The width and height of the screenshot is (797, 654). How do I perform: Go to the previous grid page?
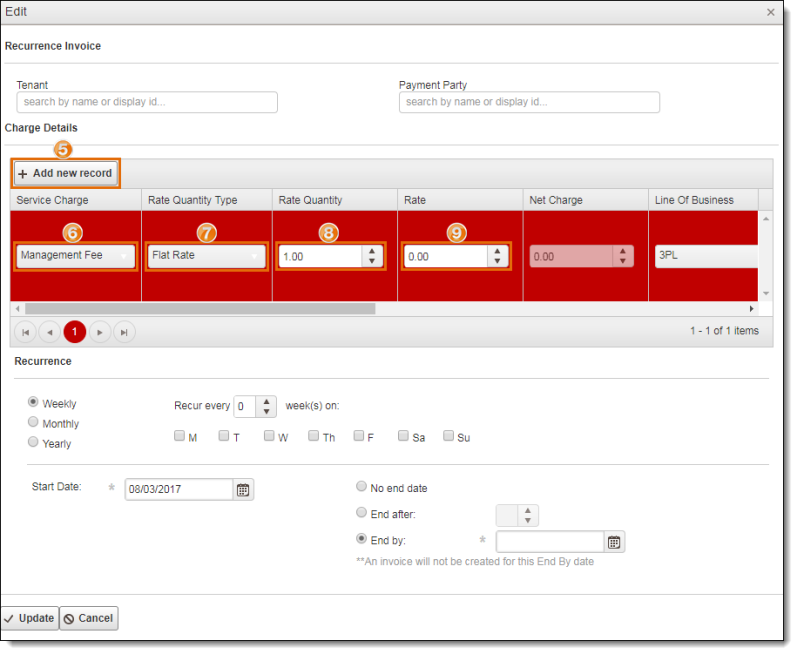click(50, 332)
